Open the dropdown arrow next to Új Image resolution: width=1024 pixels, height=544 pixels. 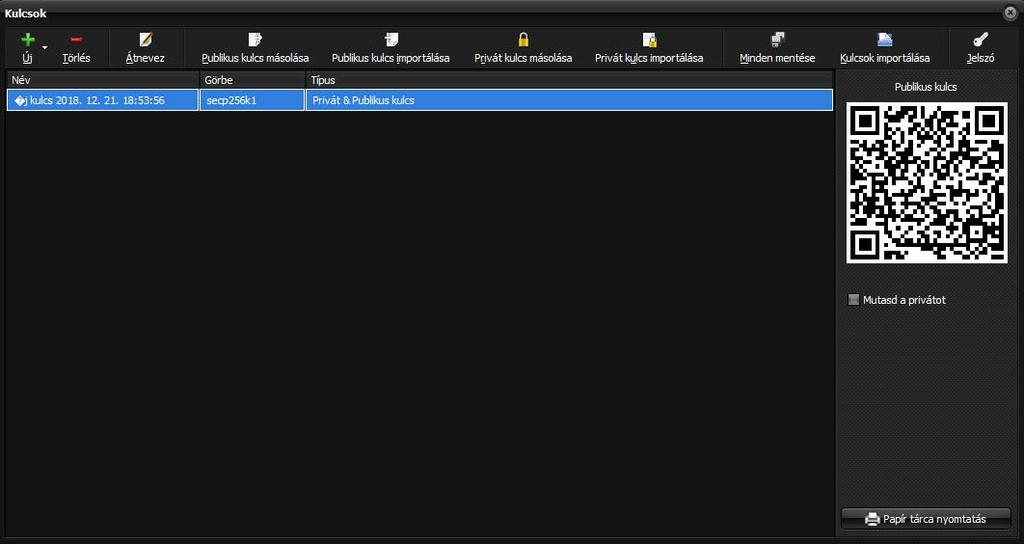[x=45, y=48]
